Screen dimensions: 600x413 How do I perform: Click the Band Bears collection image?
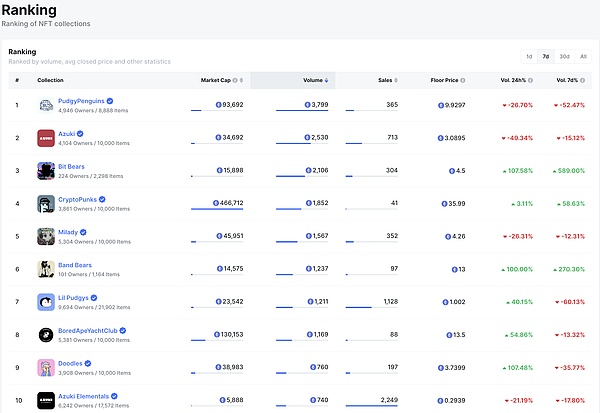click(46, 269)
